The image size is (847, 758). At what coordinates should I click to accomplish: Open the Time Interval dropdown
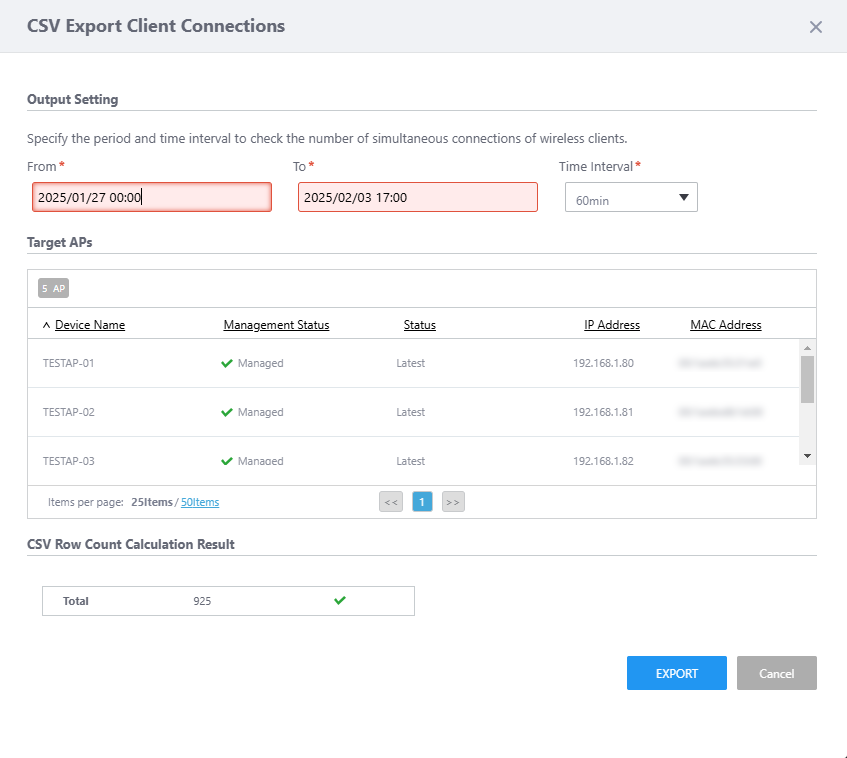click(x=630, y=198)
